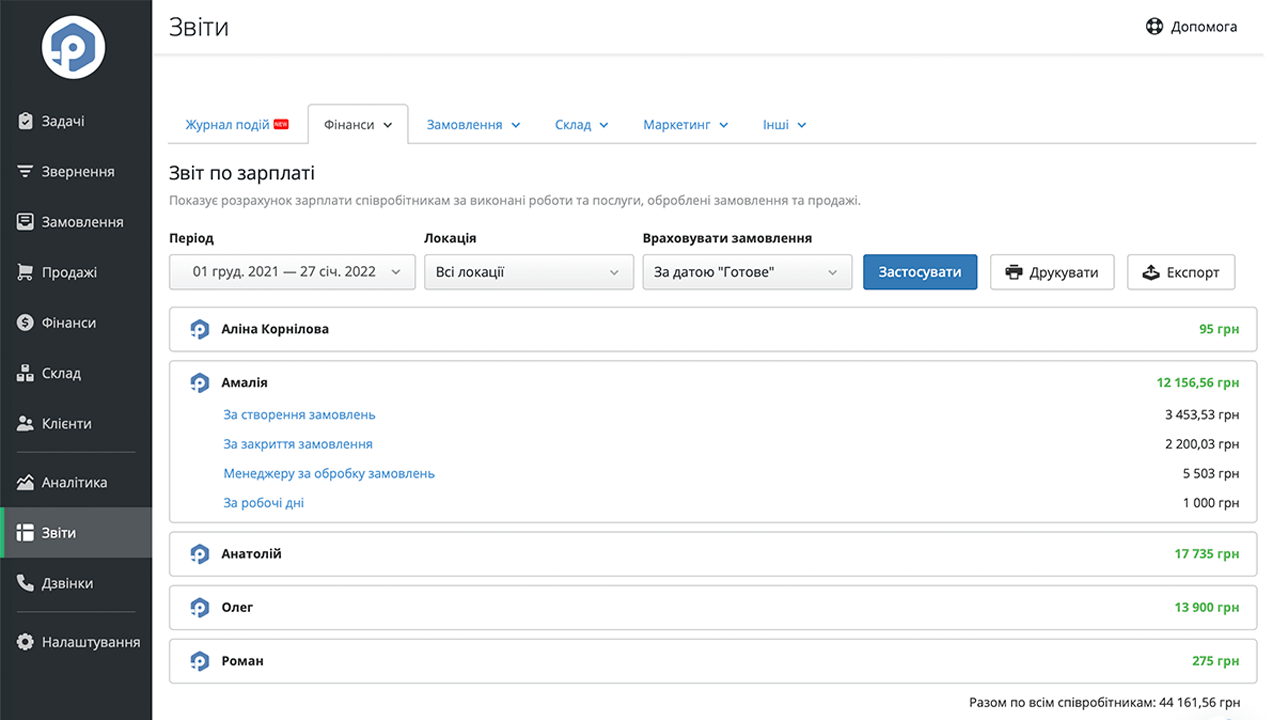Click the Дзвінки phone icon

click(x=26, y=583)
